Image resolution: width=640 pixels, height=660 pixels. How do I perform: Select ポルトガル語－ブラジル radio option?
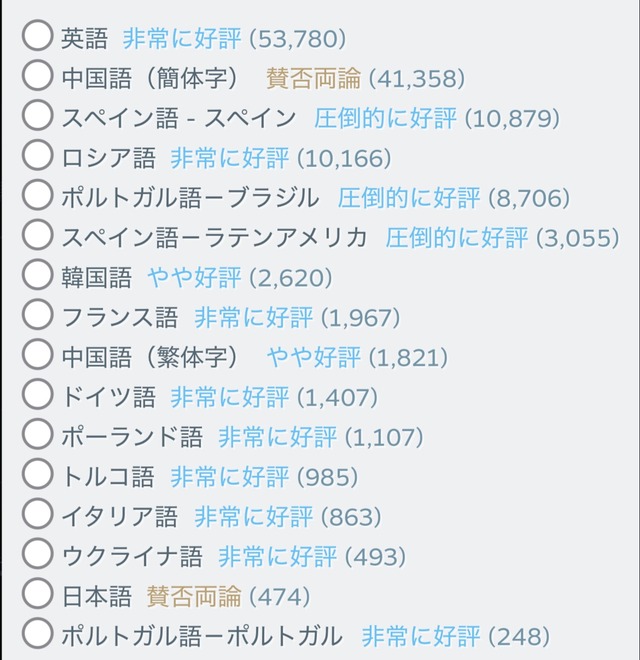pyautogui.click(x=37, y=197)
